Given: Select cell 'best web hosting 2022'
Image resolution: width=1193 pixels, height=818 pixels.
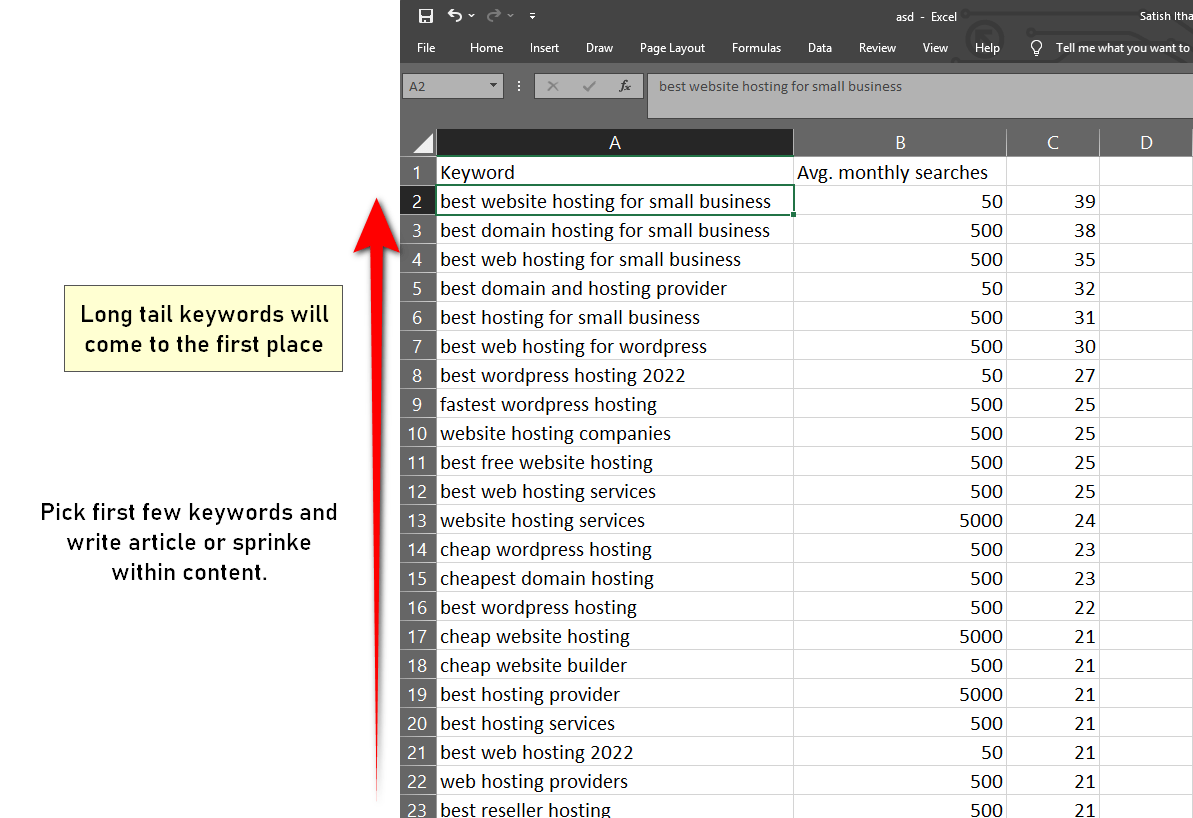Looking at the screenshot, I should 615,753.
